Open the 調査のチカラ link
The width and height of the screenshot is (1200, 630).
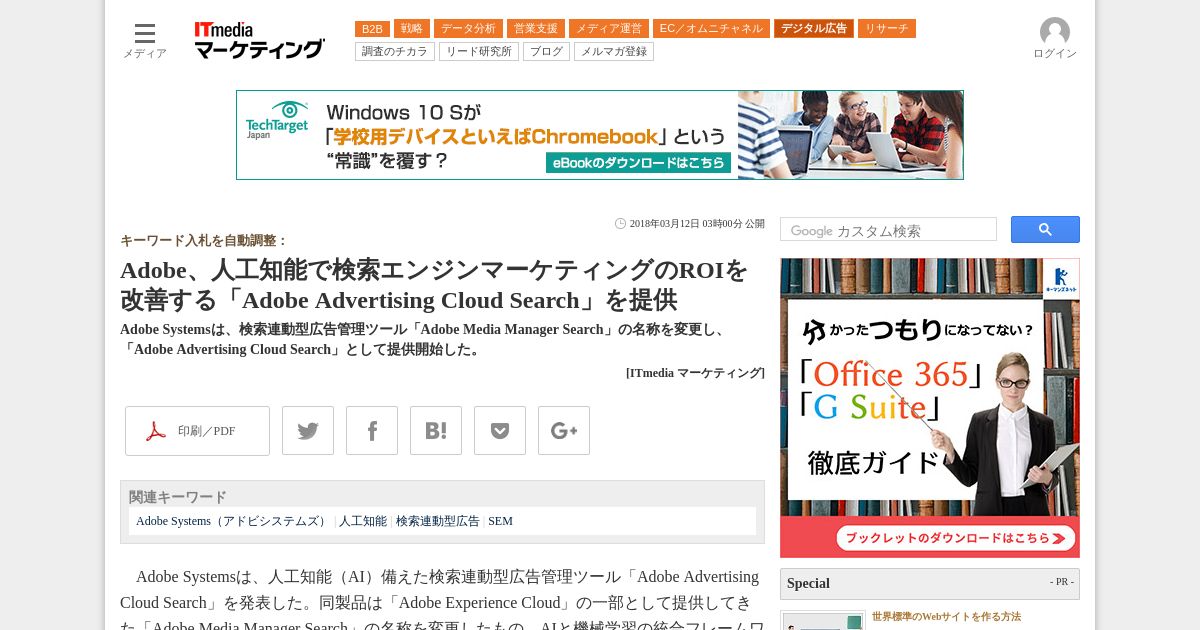[x=395, y=51]
